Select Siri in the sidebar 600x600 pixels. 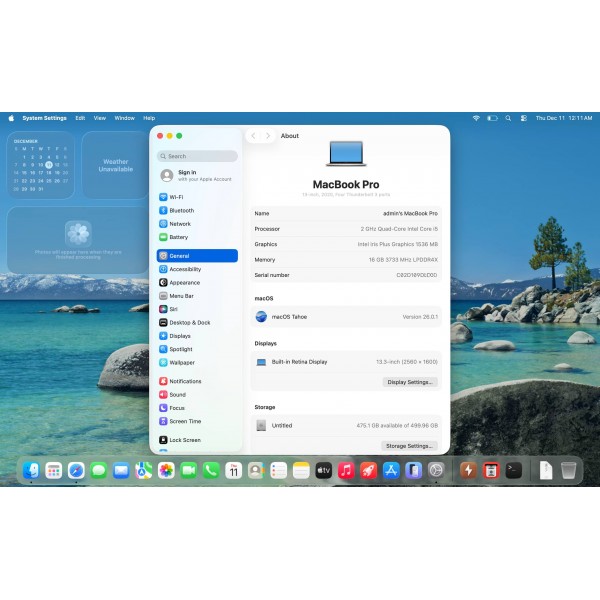pos(173,309)
